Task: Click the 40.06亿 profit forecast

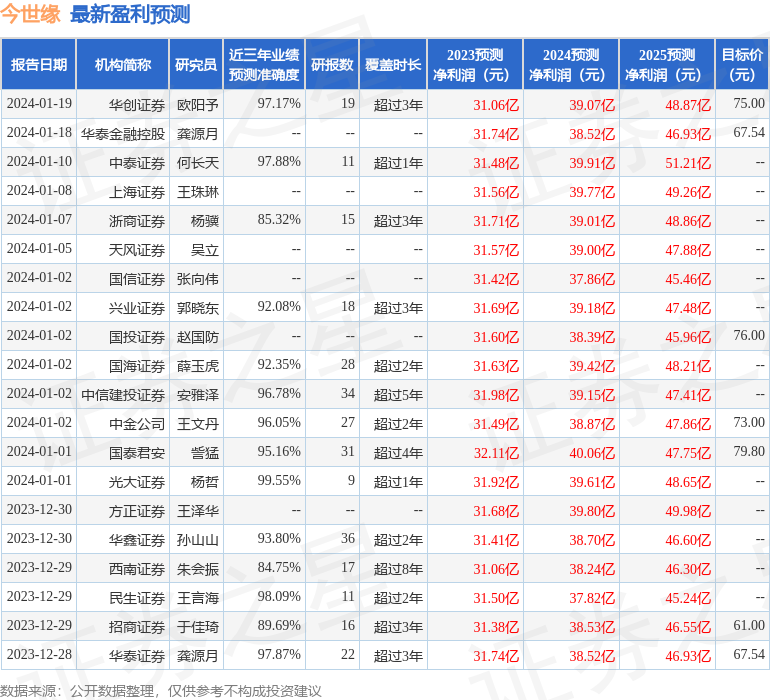Action: tap(592, 453)
